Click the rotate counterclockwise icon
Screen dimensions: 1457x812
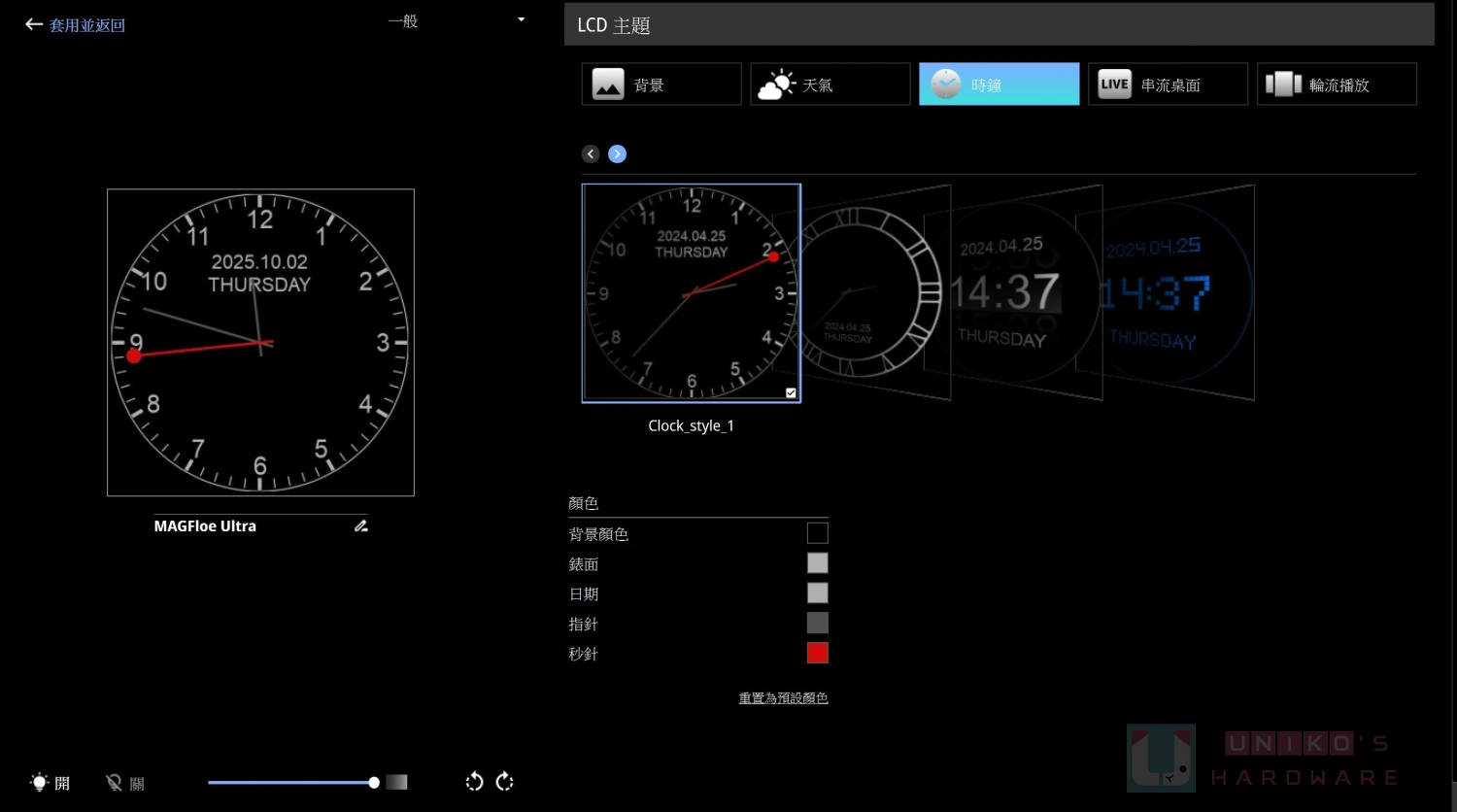point(474,782)
